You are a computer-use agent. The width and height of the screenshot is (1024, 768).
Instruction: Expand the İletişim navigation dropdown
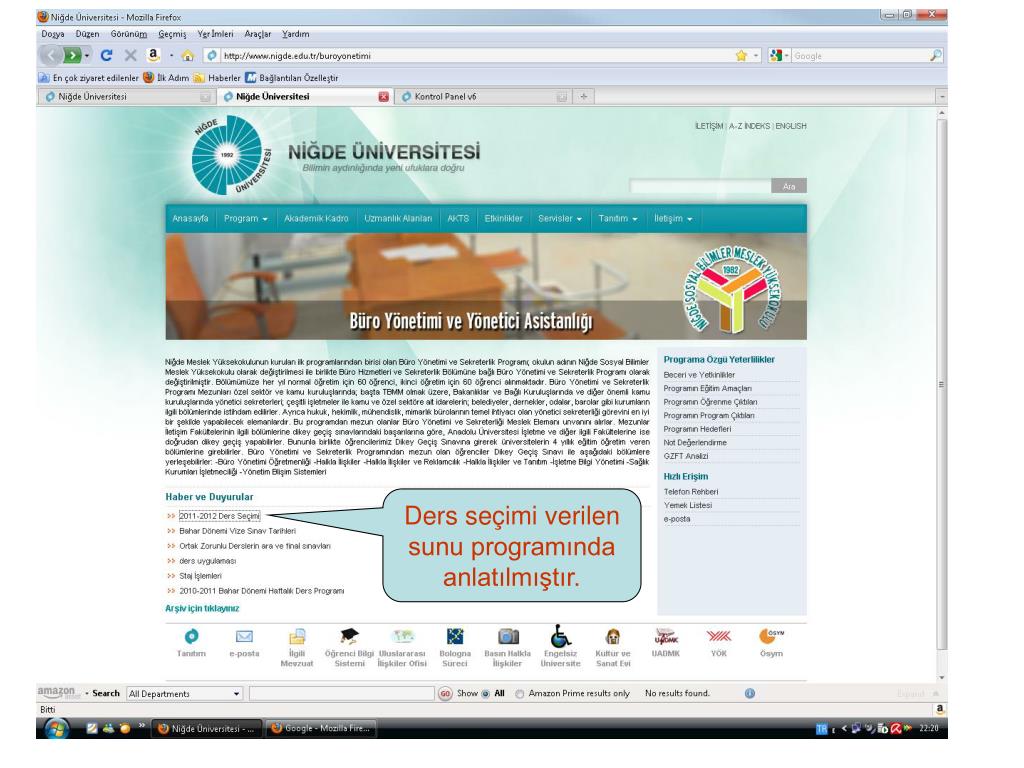(673, 219)
